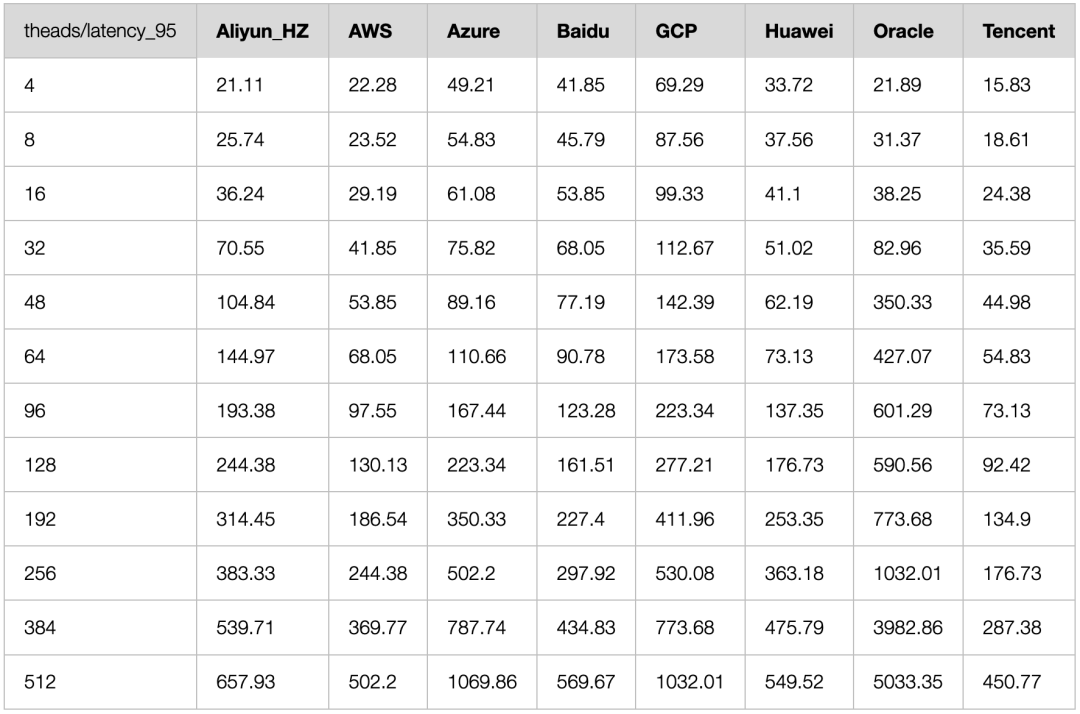Click the row label cell 128
The width and height of the screenshot is (1080, 714).
point(101,465)
